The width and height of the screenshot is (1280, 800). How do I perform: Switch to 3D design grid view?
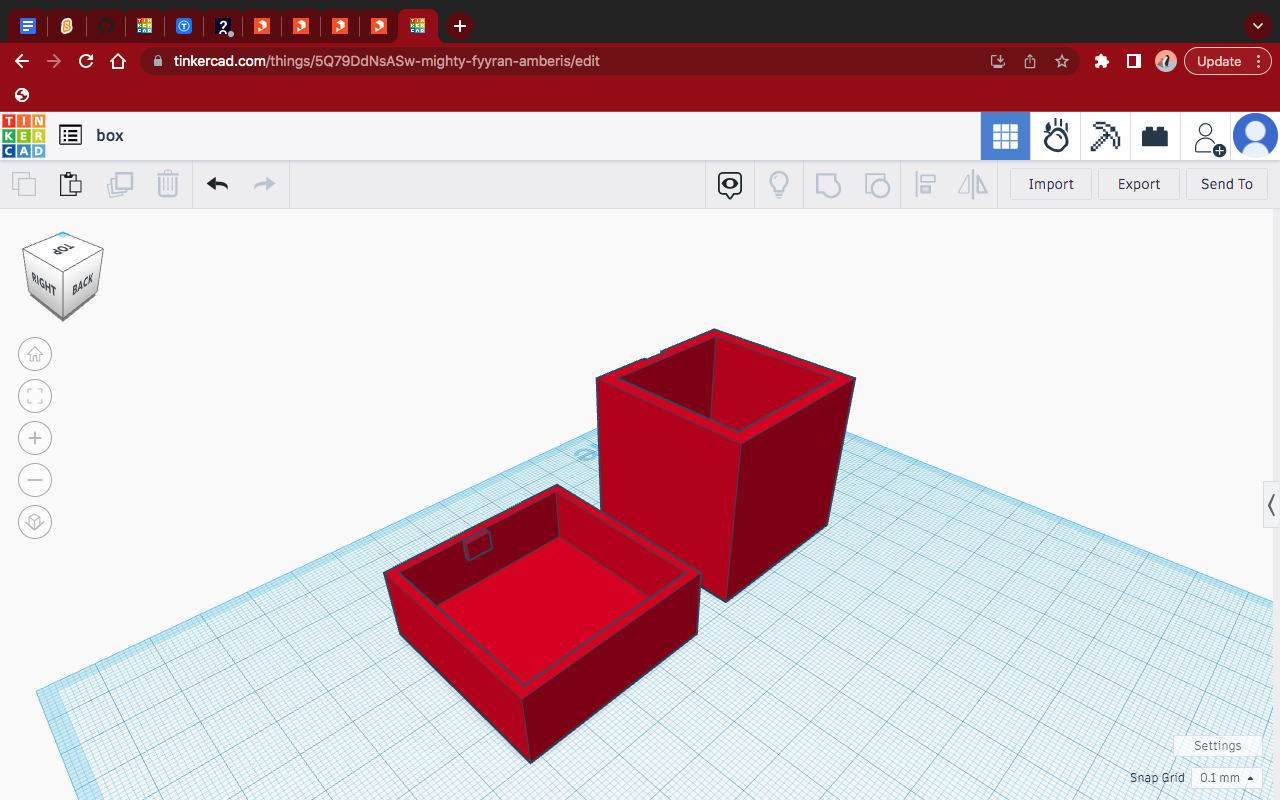coord(1005,136)
